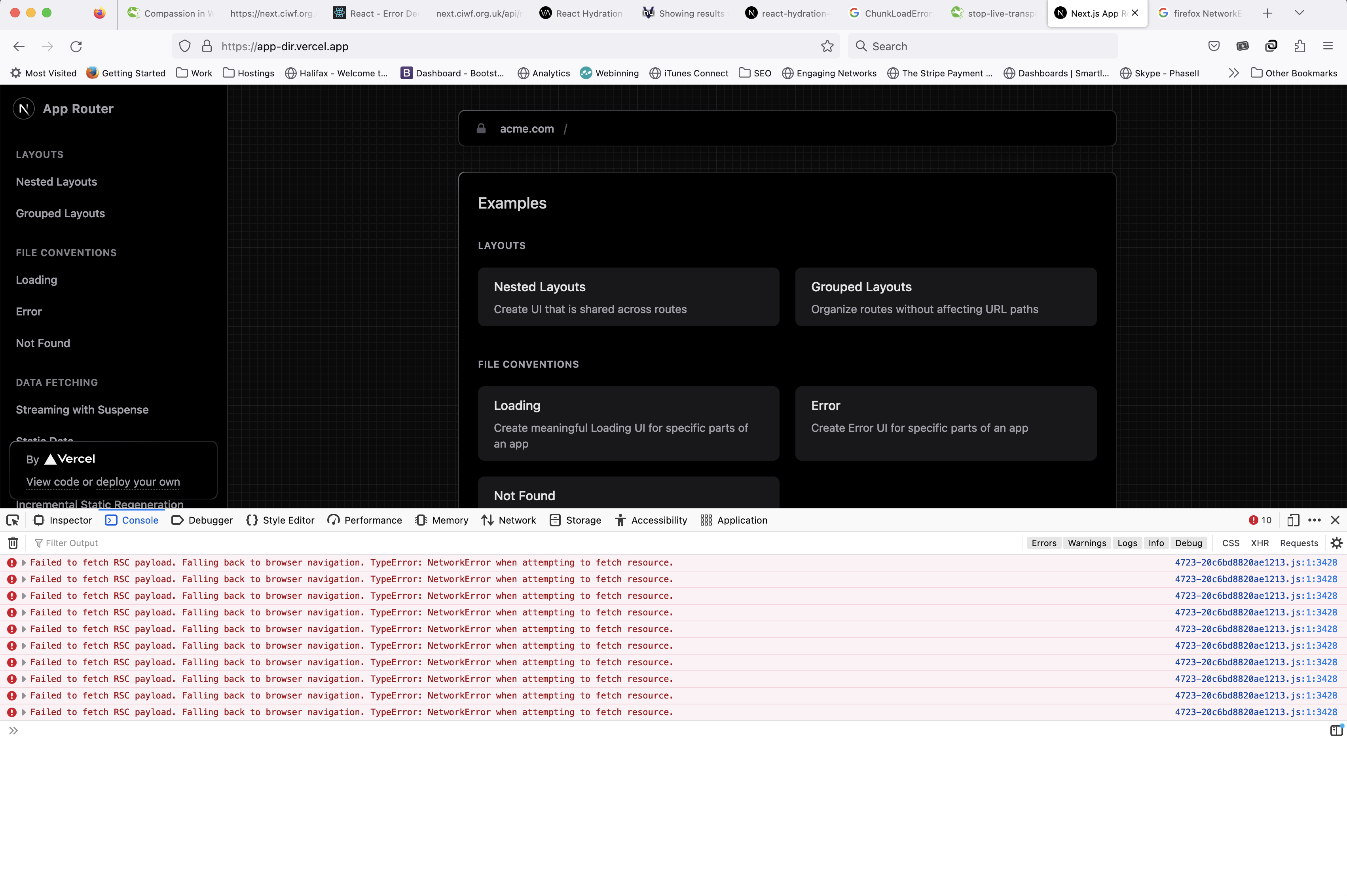Screen dimensions: 1347x896
Task: Open DevTools settings via gear icon
Action: point(1337,542)
